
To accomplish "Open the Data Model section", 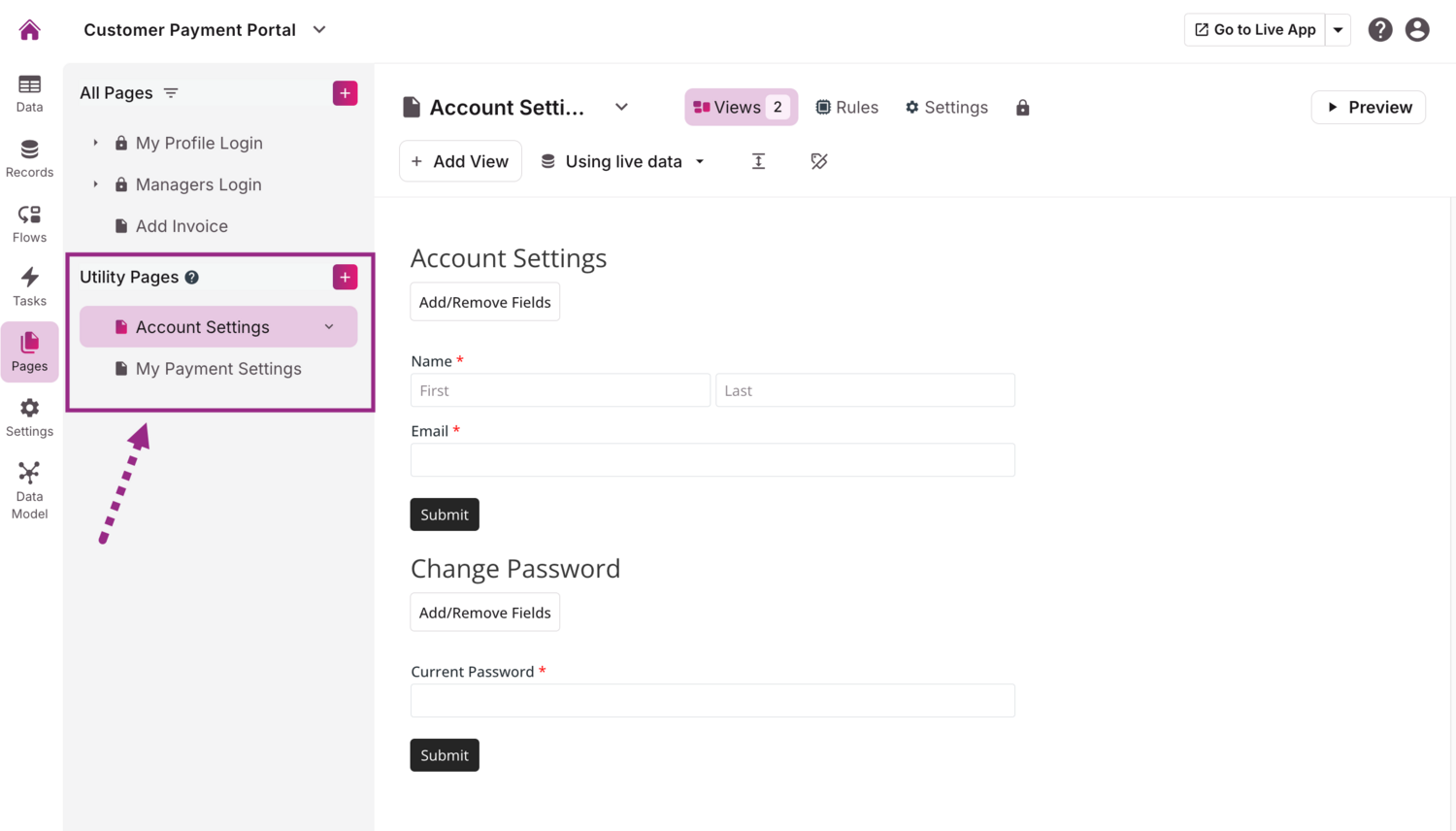I will point(29,490).
